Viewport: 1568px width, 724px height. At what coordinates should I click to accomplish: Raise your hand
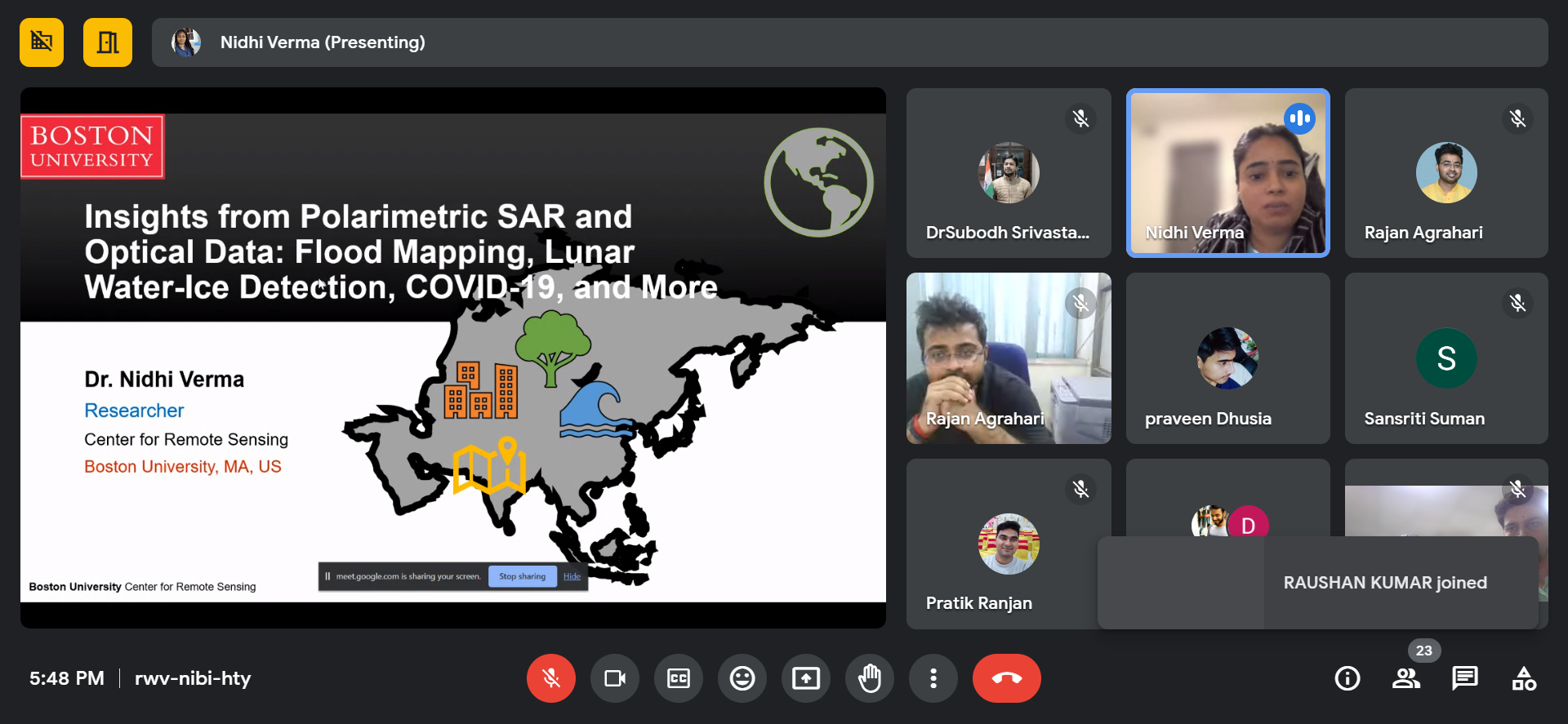[870, 678]
